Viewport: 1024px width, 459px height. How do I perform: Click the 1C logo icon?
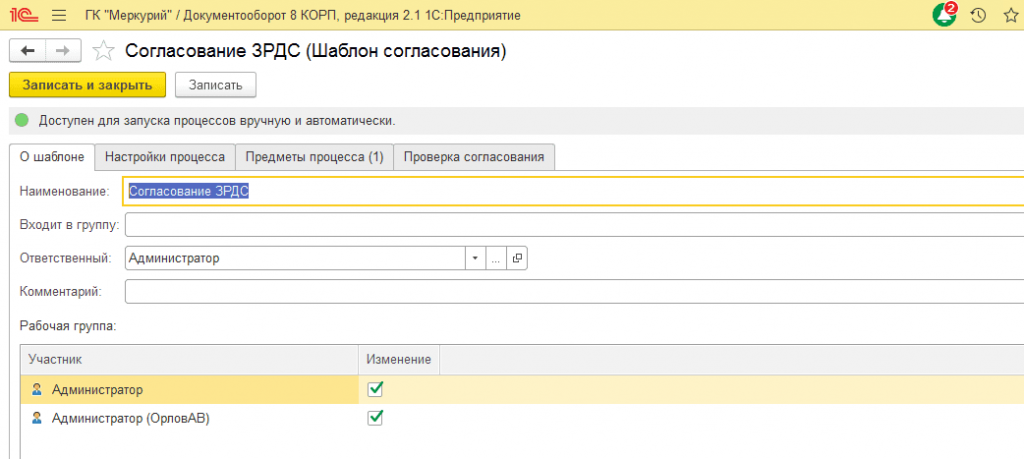pyautogui.click(x=25, y=15)
